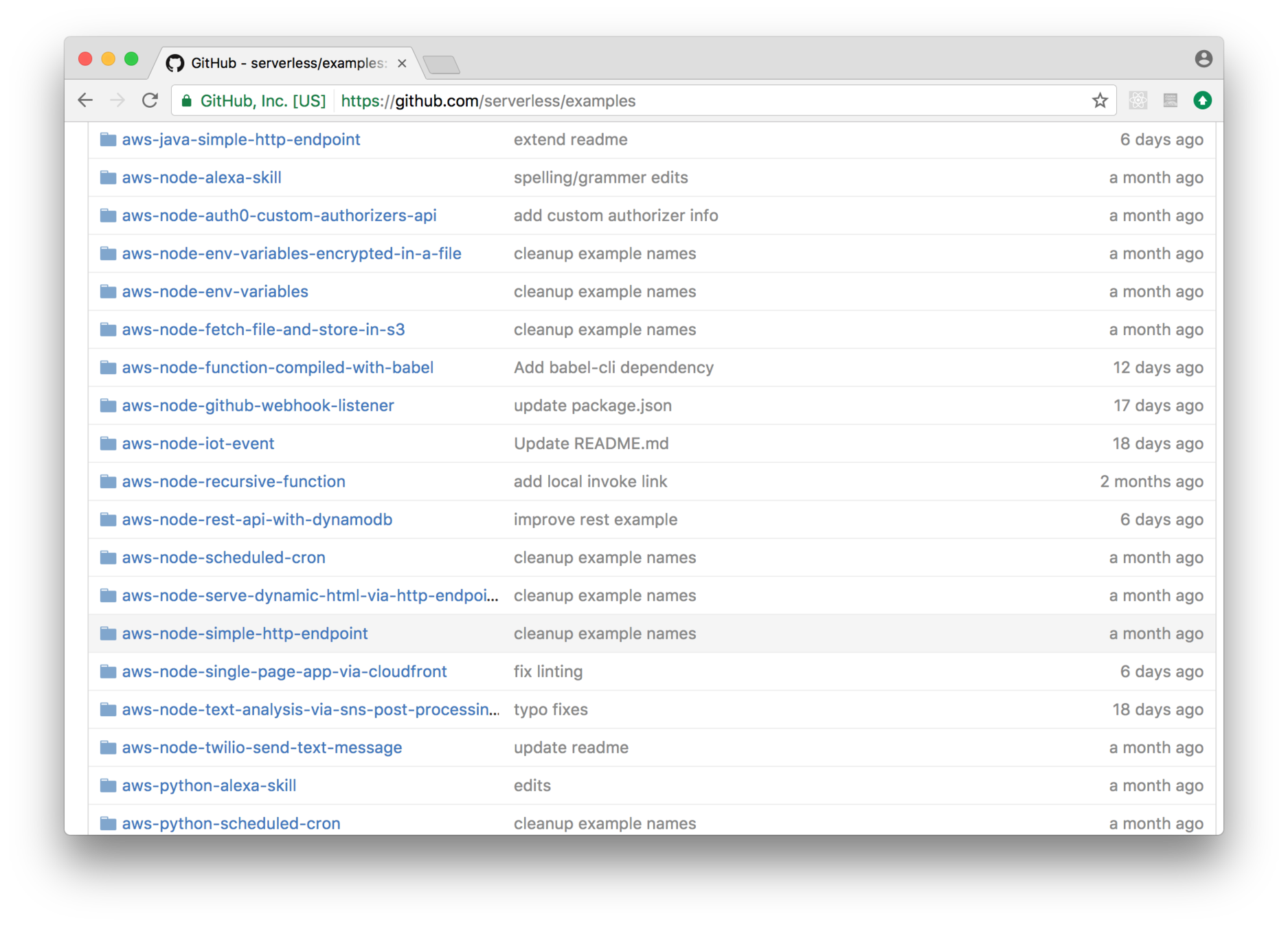Click folder icon beside aws-node-env-variables
This screenshot has height=927, width=1288.
coord(108,291)
